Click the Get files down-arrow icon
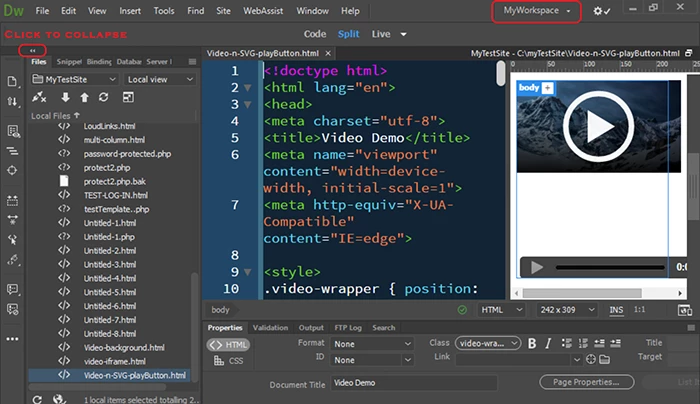The height and width of the screenshot is (404, 700). pyautogui.click(x=65, y=97)
